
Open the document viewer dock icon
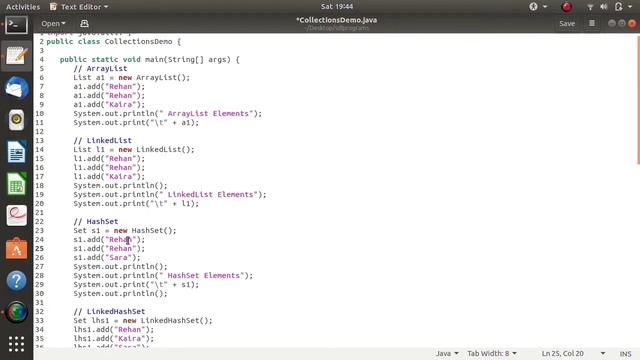[x=16, y=216]
